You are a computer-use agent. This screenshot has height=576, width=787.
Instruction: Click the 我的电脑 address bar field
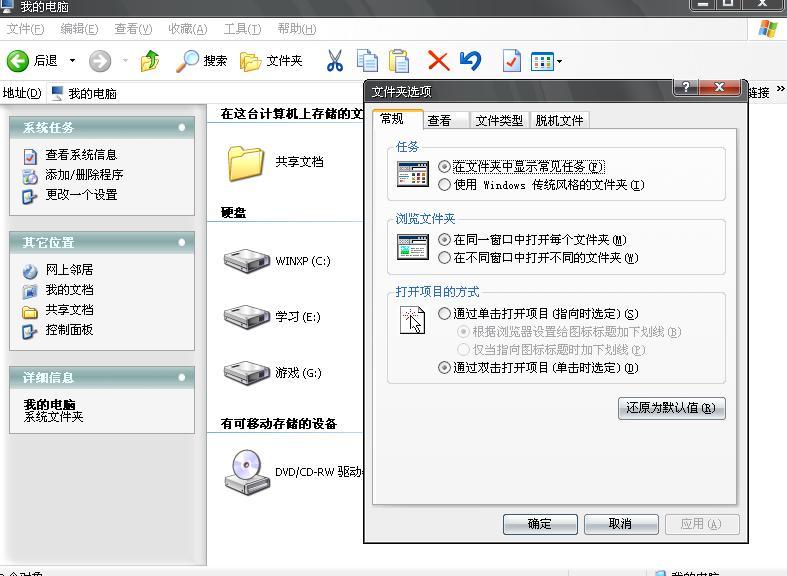click(x=206, y=93)
